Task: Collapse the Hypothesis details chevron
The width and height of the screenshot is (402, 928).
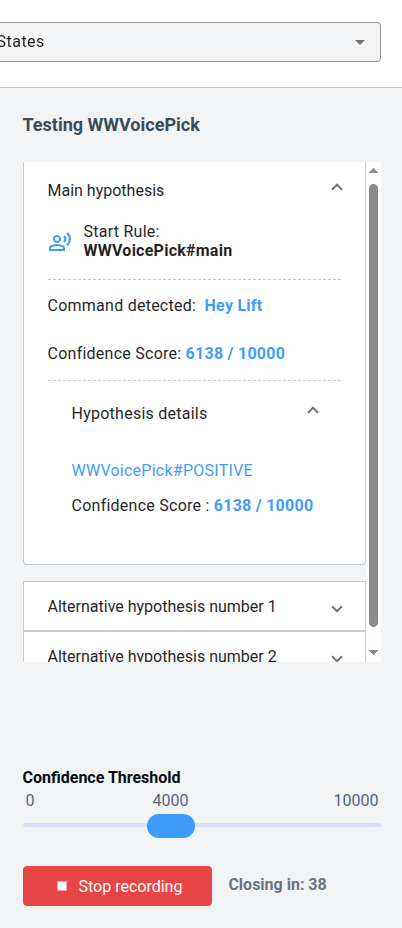Action: point(313,411)
